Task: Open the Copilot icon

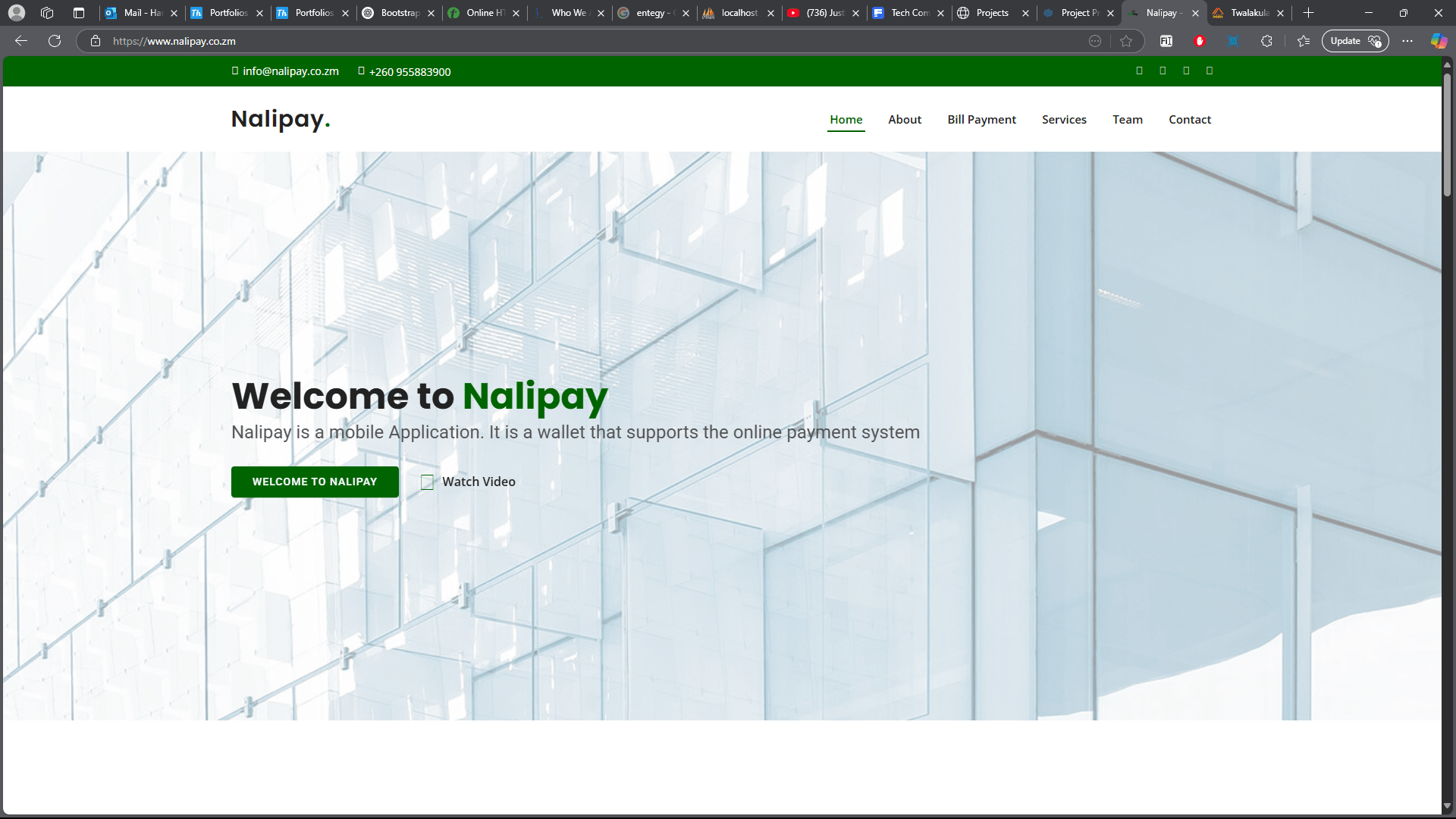Action: pos(1438,41)
